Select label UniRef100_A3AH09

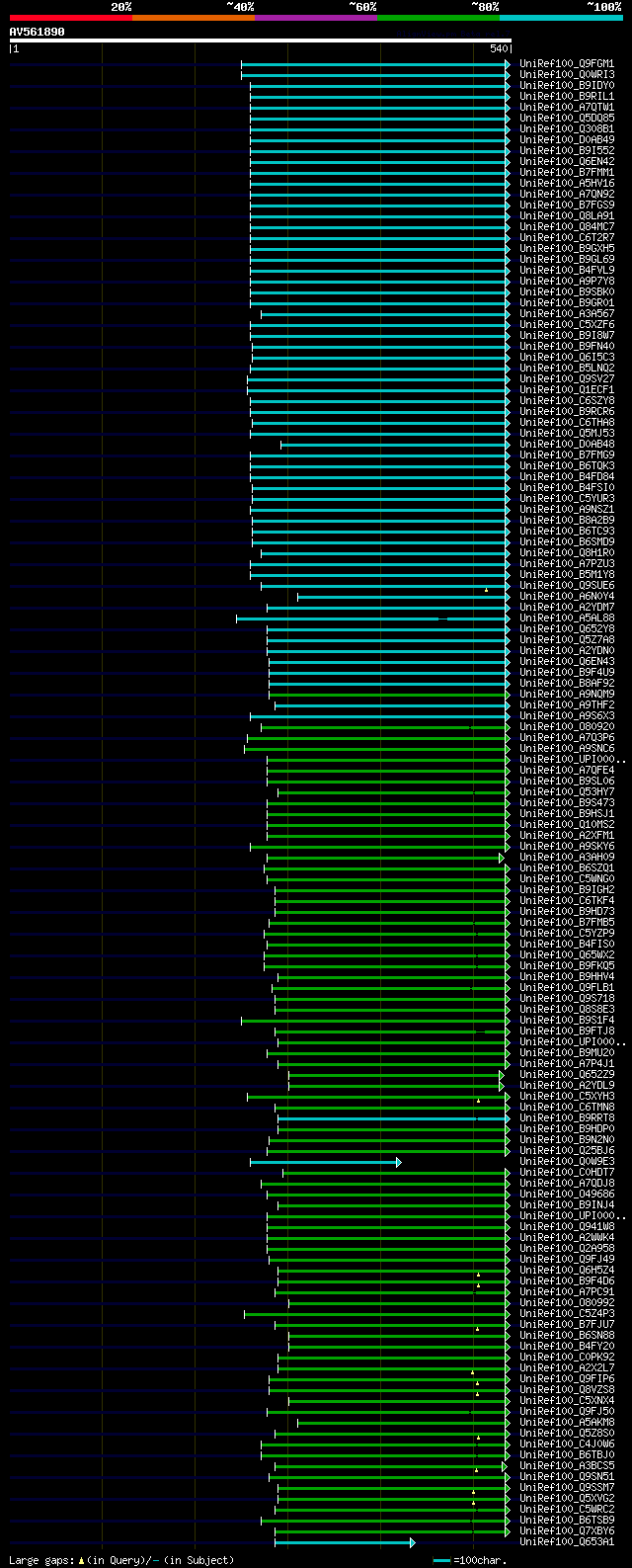click(x=567, y=858)
